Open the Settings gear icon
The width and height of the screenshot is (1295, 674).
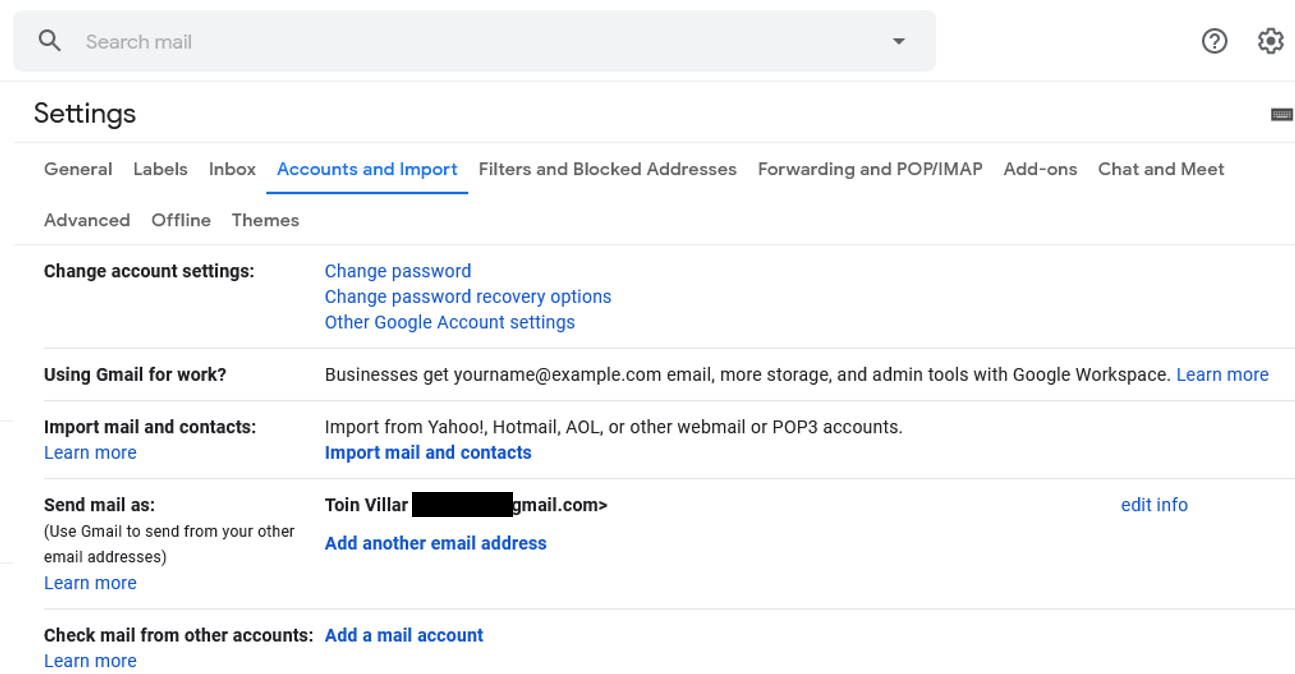click(1270, 40)
